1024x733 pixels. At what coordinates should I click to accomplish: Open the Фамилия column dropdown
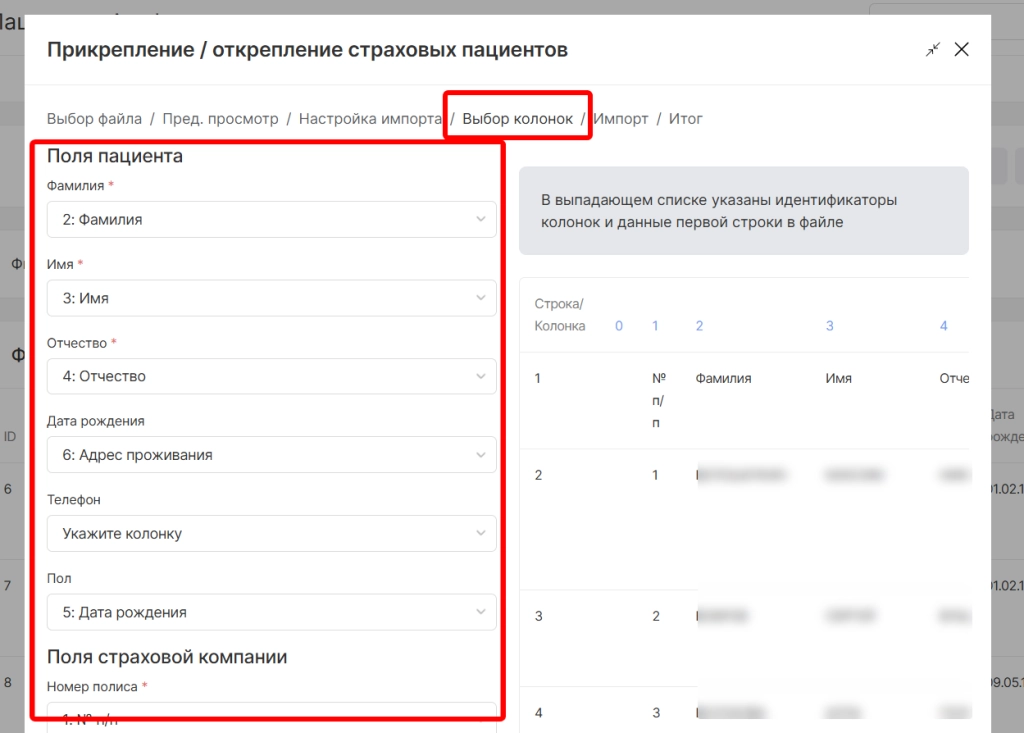[x=271, y=220]
